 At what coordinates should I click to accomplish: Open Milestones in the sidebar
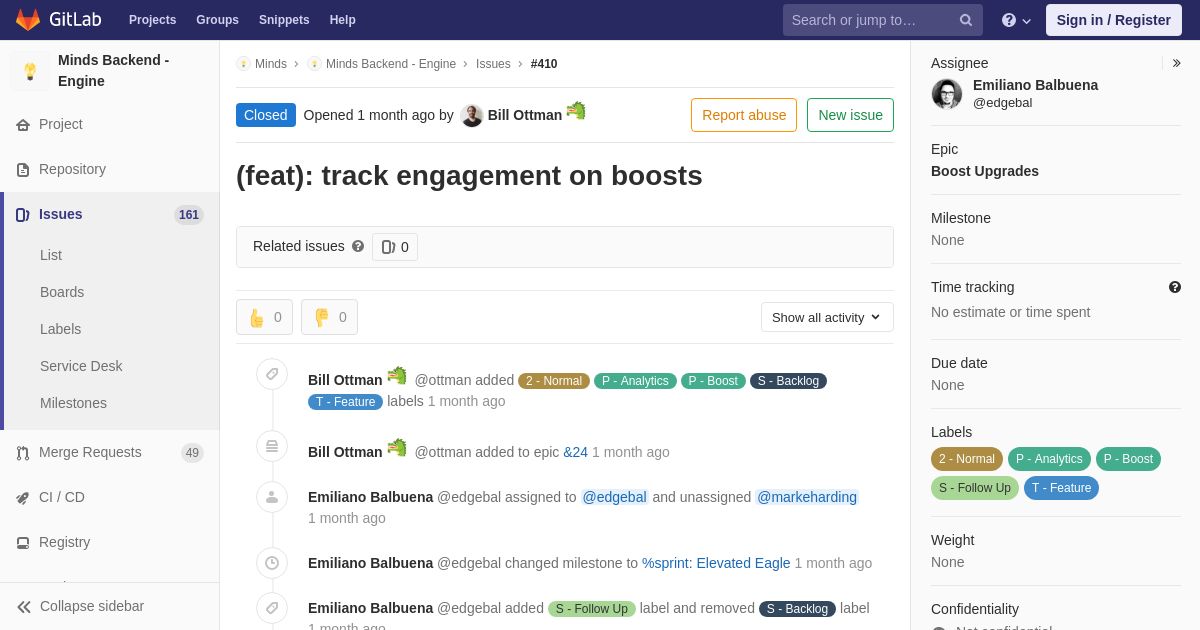click(73, 403)
